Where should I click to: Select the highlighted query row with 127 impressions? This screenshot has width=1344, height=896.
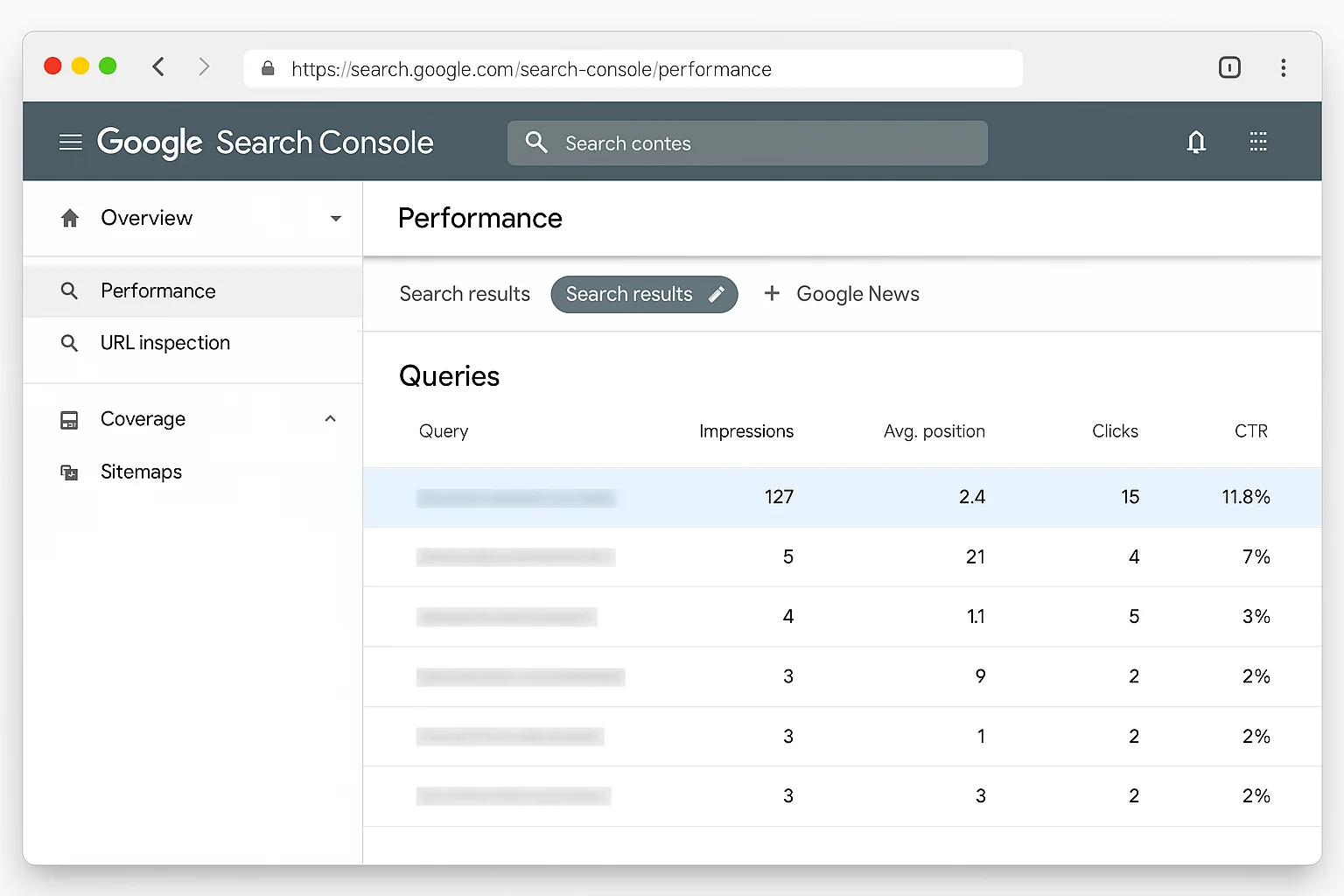[840, 497]
